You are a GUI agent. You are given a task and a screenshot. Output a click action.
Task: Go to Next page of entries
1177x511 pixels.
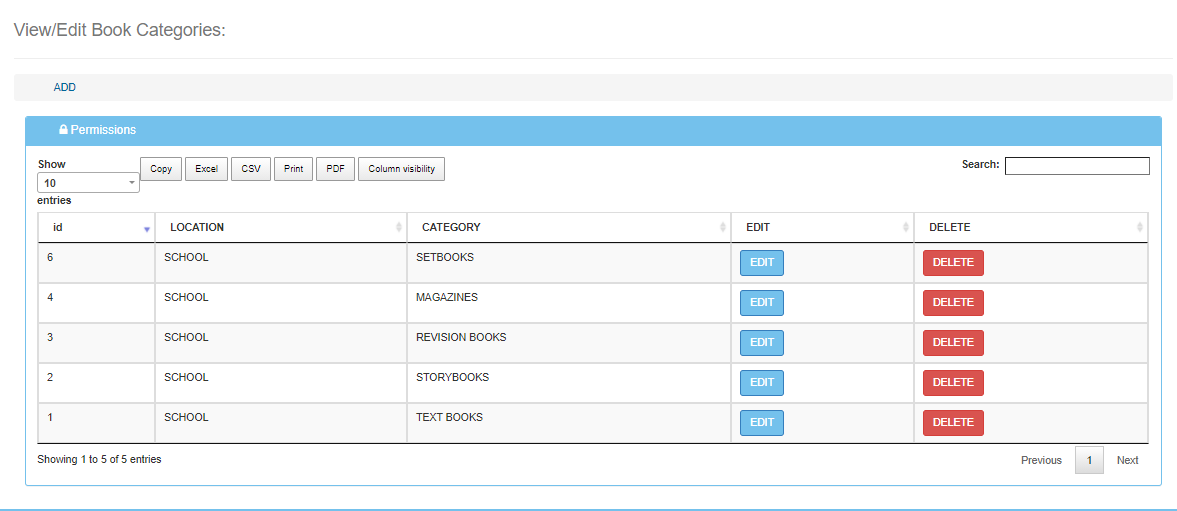point(1127,460)
